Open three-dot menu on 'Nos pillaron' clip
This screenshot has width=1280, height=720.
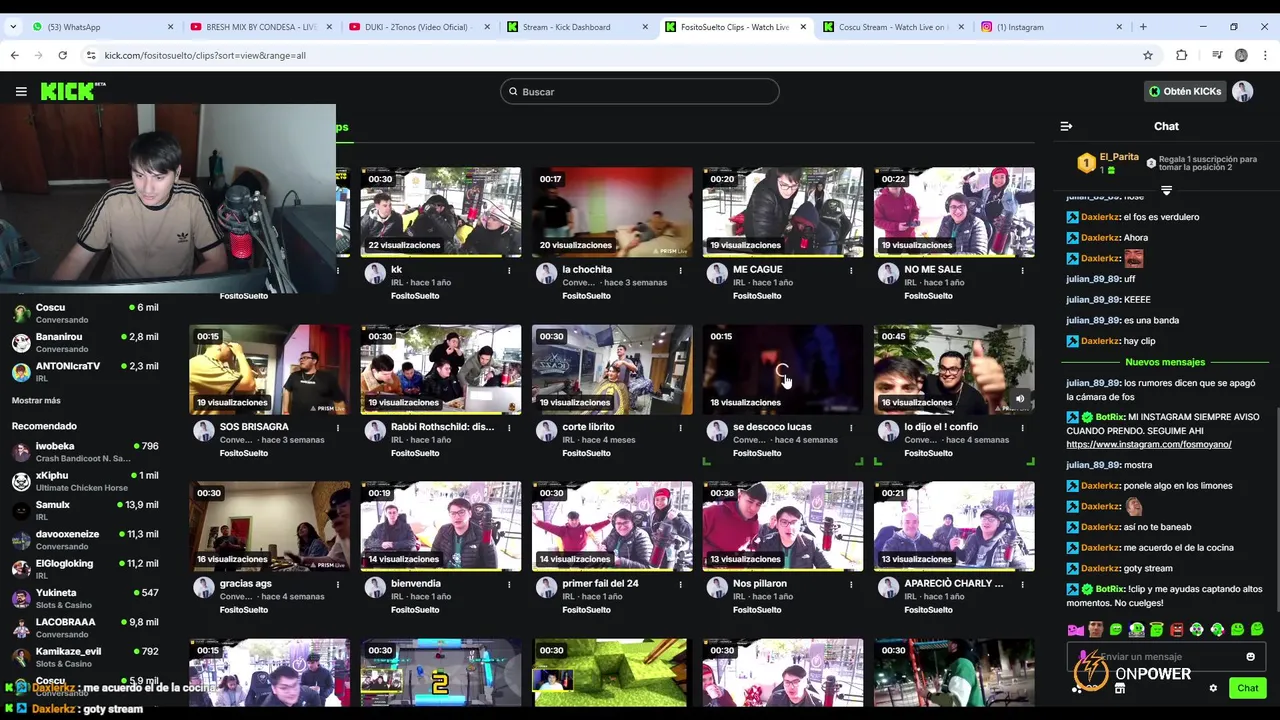coord(851,584)
